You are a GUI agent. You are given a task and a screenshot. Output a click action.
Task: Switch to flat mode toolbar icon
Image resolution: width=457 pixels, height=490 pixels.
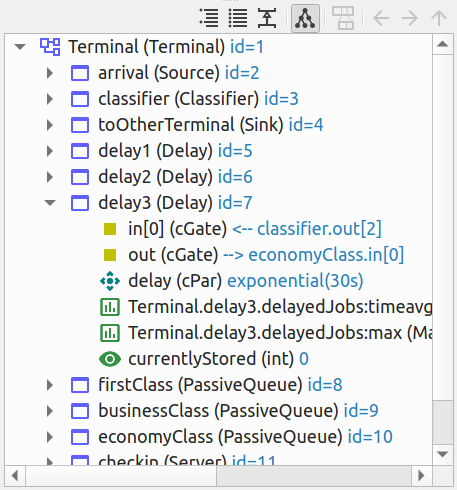[x=238, y=18]
